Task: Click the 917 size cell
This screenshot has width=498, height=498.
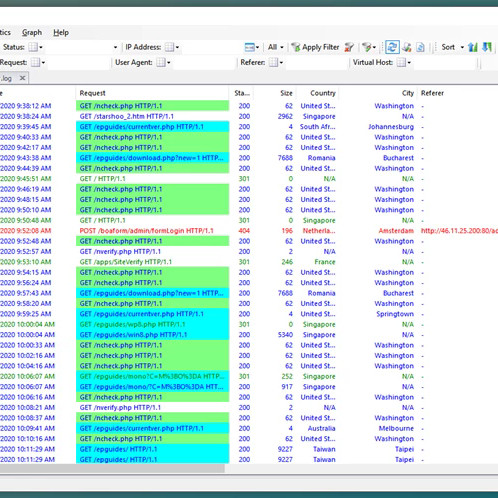Action: tap(286, 387)
